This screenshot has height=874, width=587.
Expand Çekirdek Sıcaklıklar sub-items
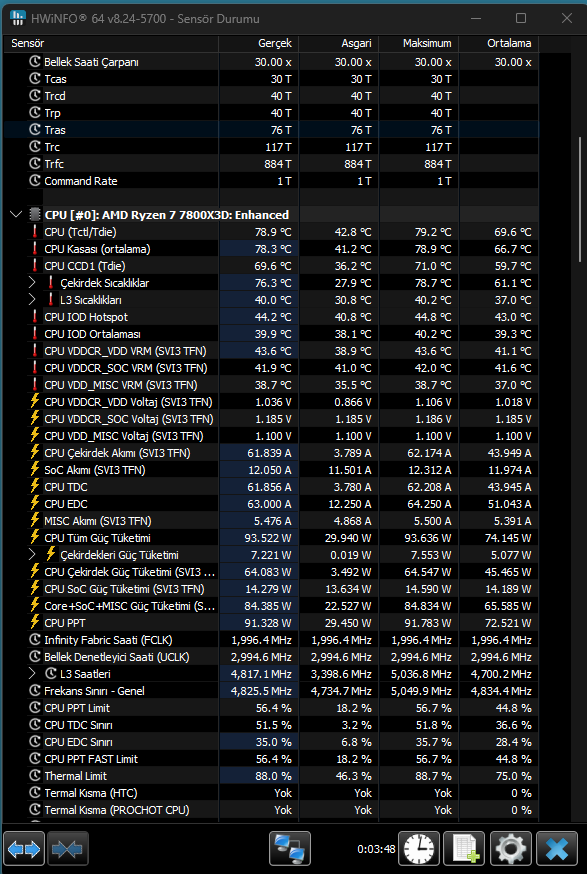[32, 283]
